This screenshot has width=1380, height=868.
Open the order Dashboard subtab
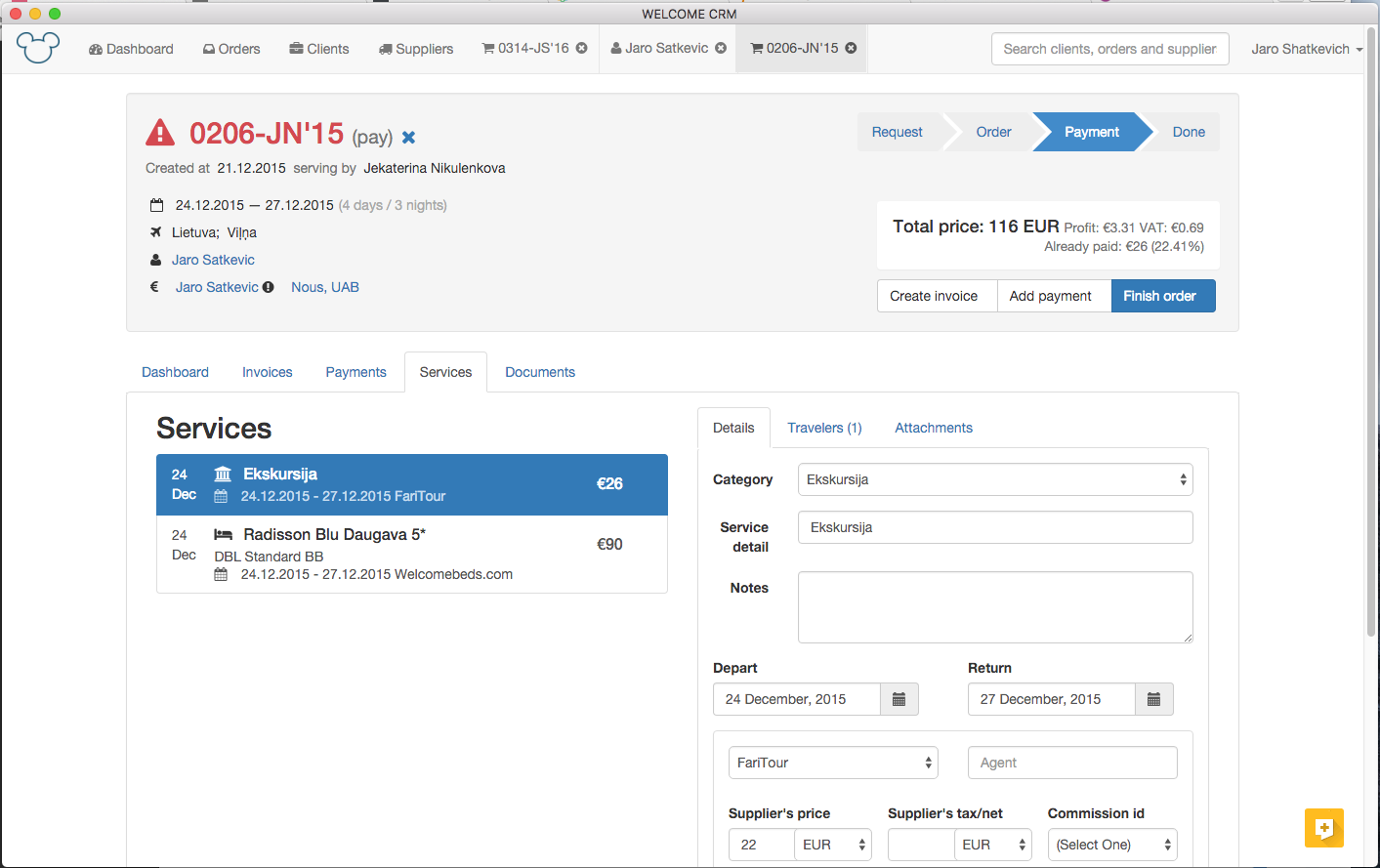pyautogui.click(x=175, y=372)
